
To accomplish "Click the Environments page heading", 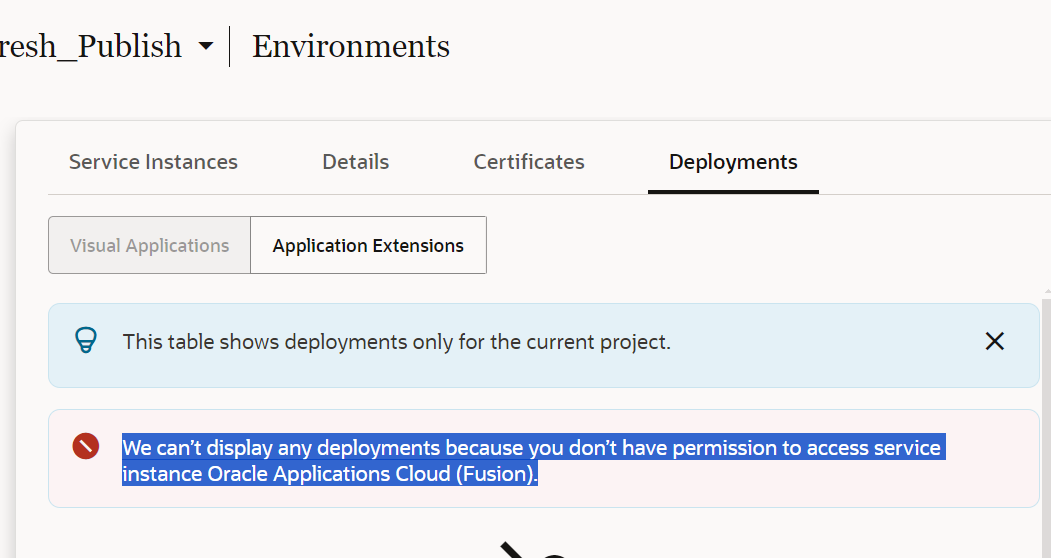I will pos(351,46).
